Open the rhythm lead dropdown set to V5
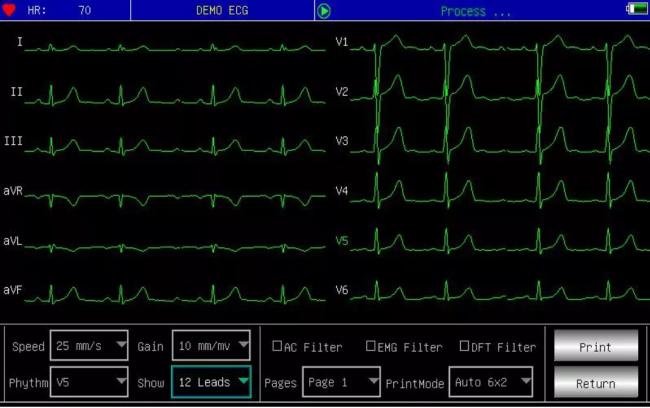The image size is (650, 408). 89,382
